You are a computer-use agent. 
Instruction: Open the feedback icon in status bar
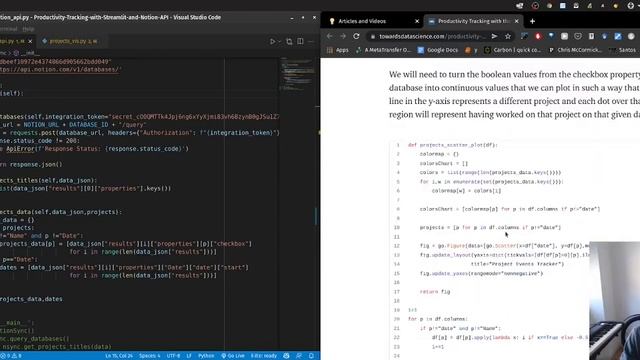pyautogui.click(x=299, y=356)
